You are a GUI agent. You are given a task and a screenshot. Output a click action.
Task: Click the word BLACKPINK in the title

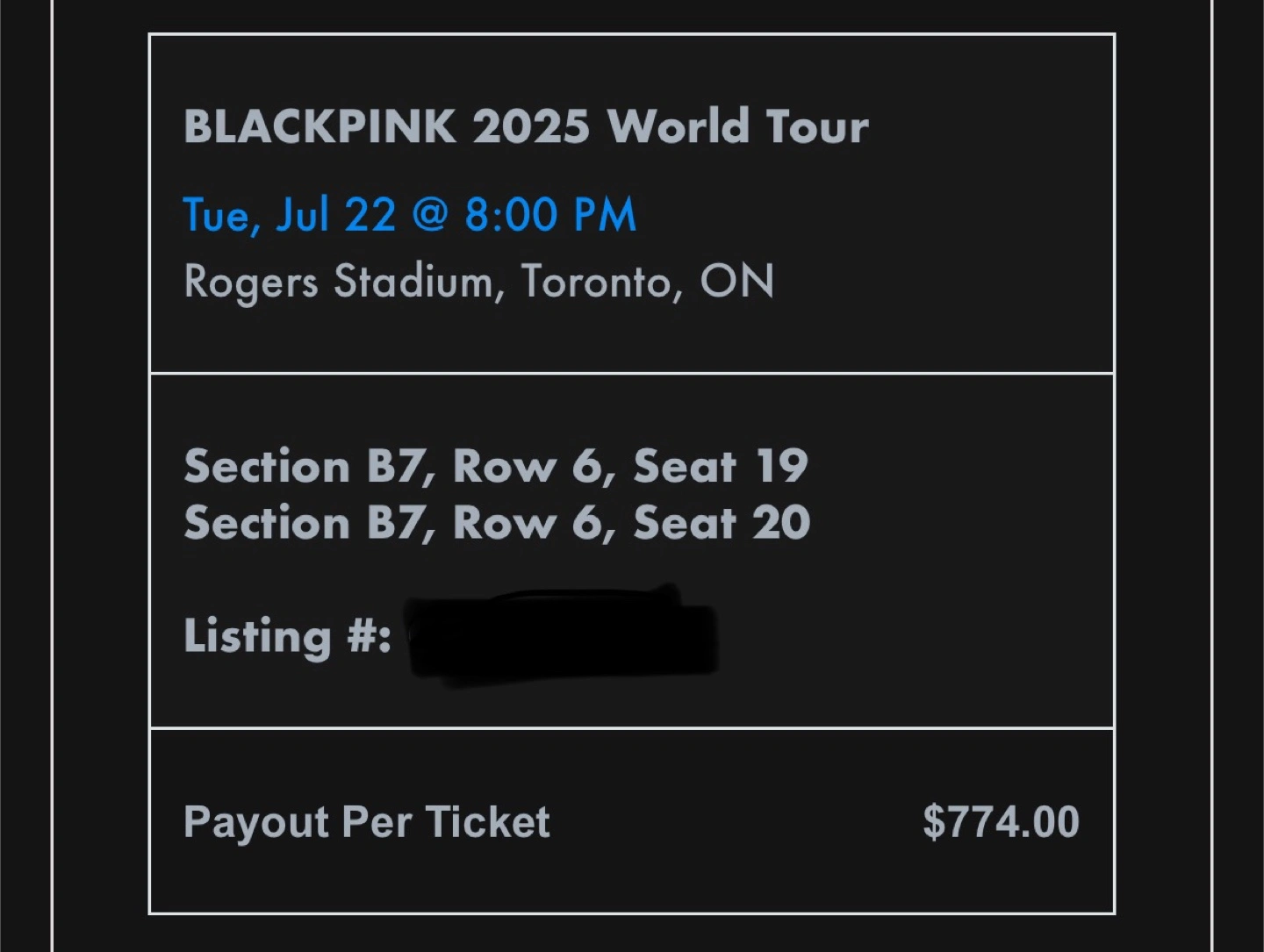click(320, 126)
